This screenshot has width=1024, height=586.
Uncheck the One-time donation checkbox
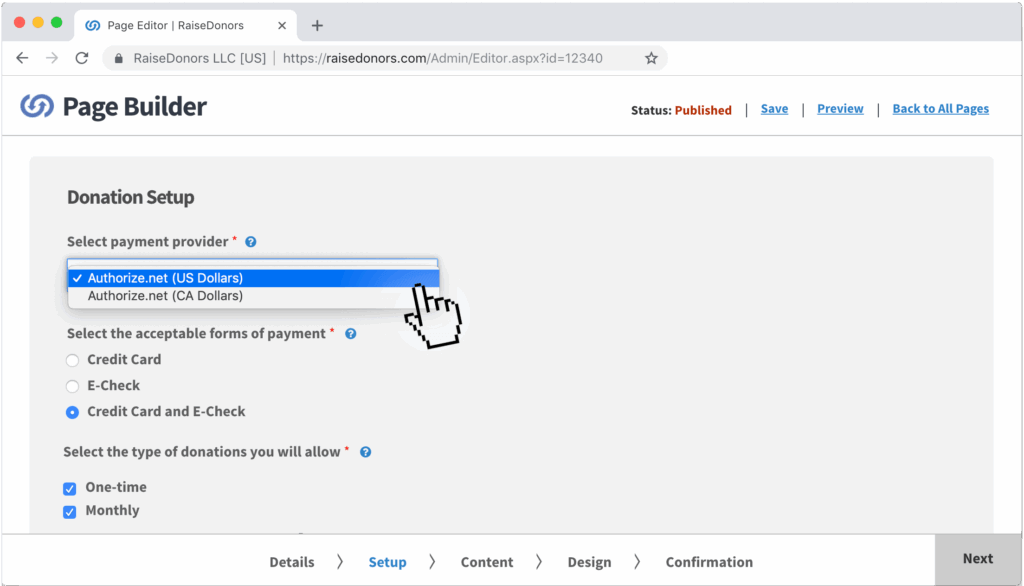click(x=70, y=489)
